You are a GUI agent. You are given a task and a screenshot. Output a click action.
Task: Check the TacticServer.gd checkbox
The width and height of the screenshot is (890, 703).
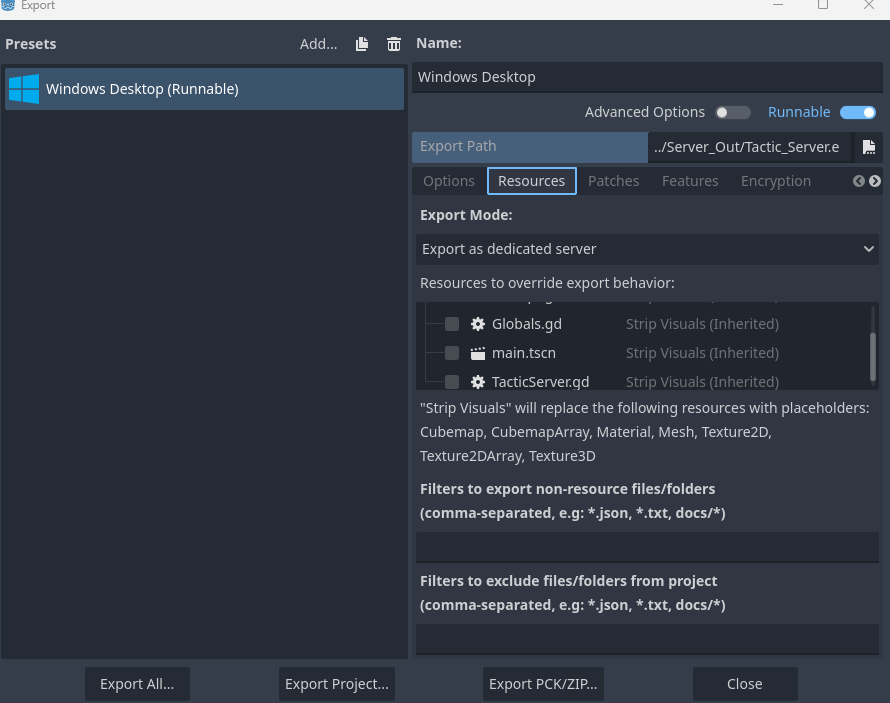point(452,382)
